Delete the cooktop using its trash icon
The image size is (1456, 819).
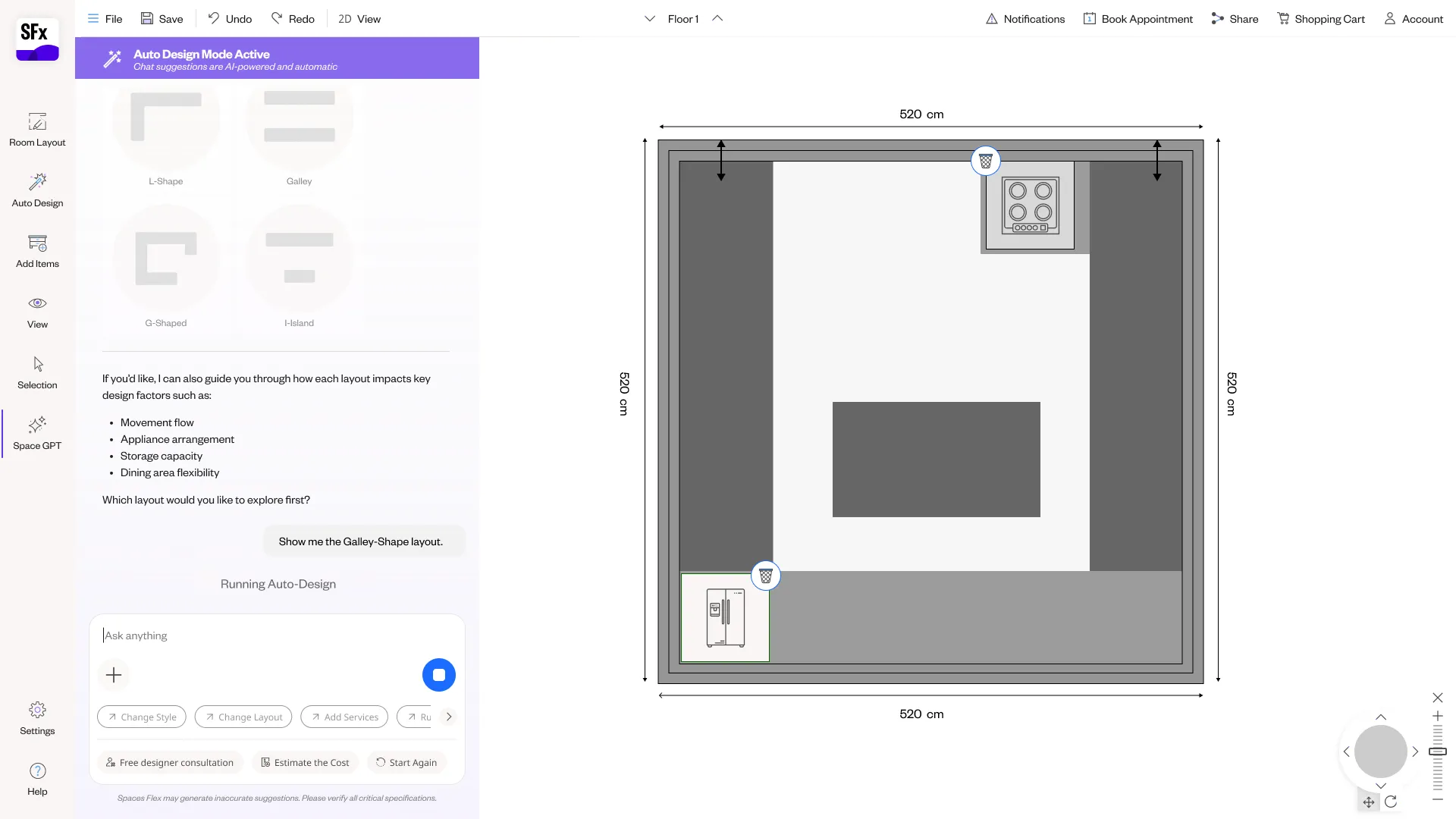[985, 161]
